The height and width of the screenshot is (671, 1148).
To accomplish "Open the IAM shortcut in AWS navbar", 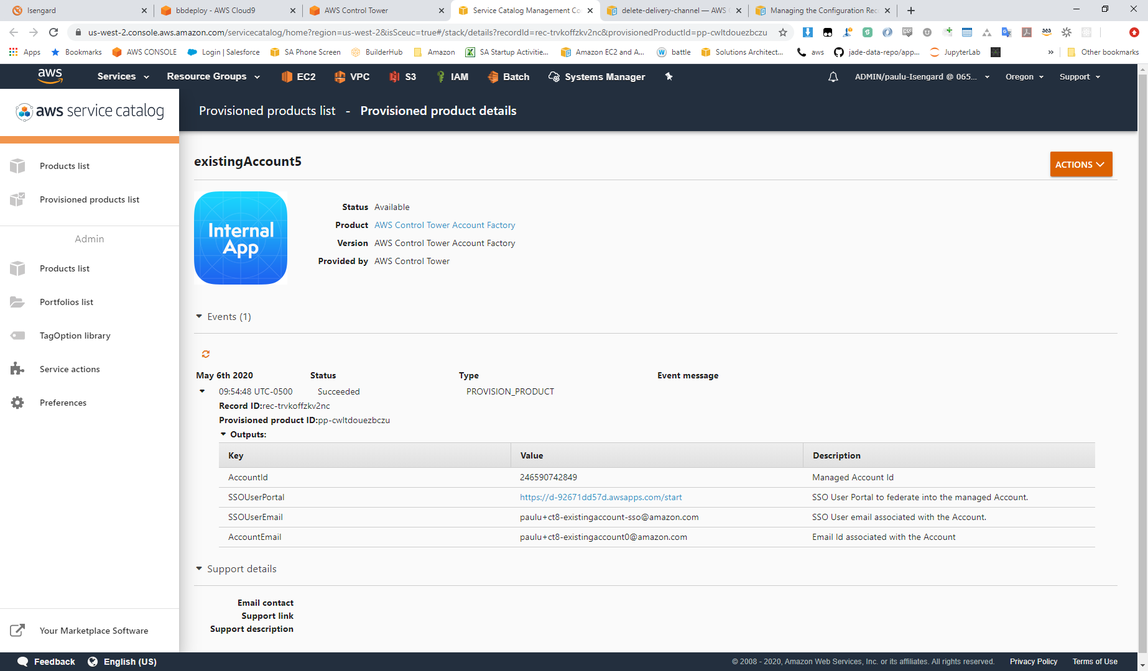I will tap(452, 76).
